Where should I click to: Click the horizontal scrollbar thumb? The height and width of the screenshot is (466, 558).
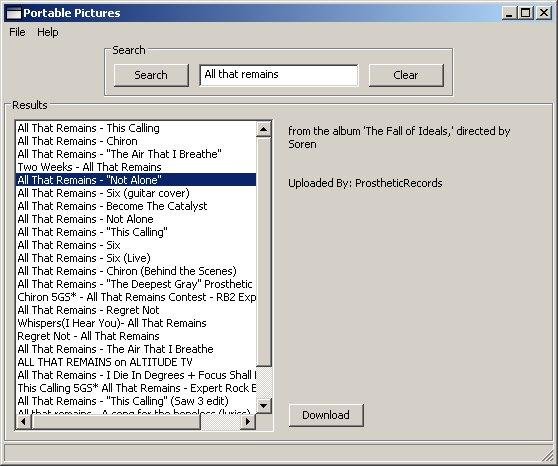[x=116, y=422]
